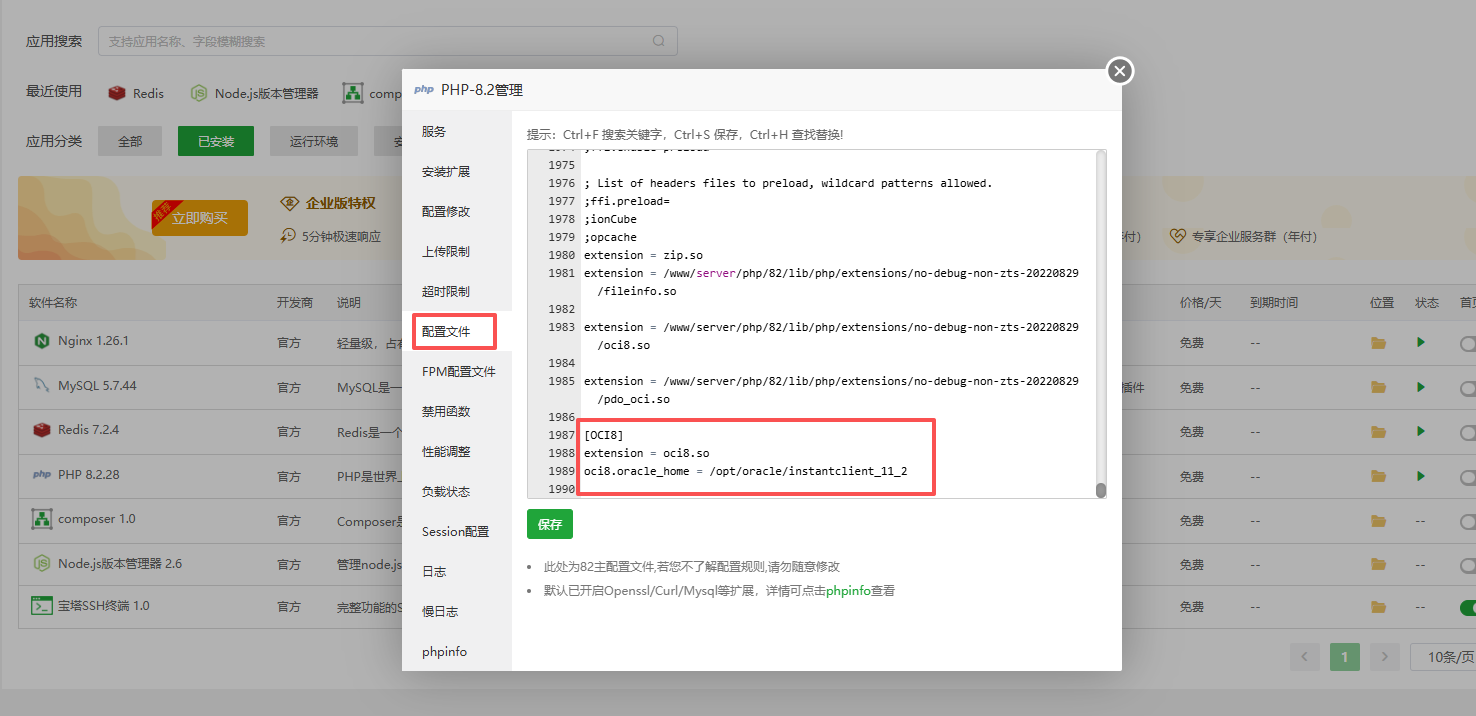The image size is (1476, 716).
Task: Click PHP 8.2.28 in software list
Action: click(88, 474)
